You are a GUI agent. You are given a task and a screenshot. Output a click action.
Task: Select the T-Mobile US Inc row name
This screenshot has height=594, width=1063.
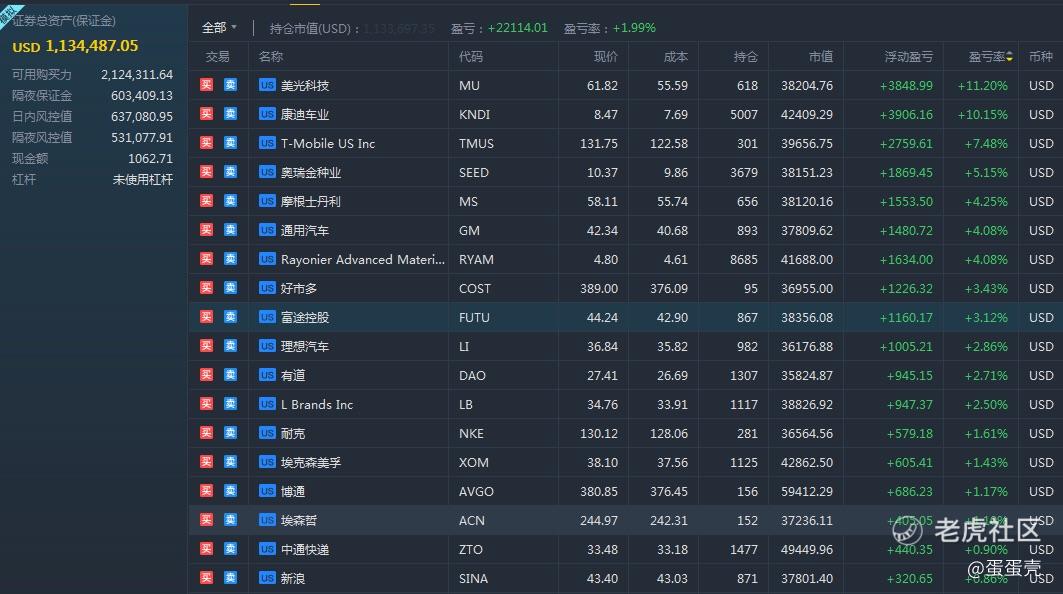tap(328, 143)
